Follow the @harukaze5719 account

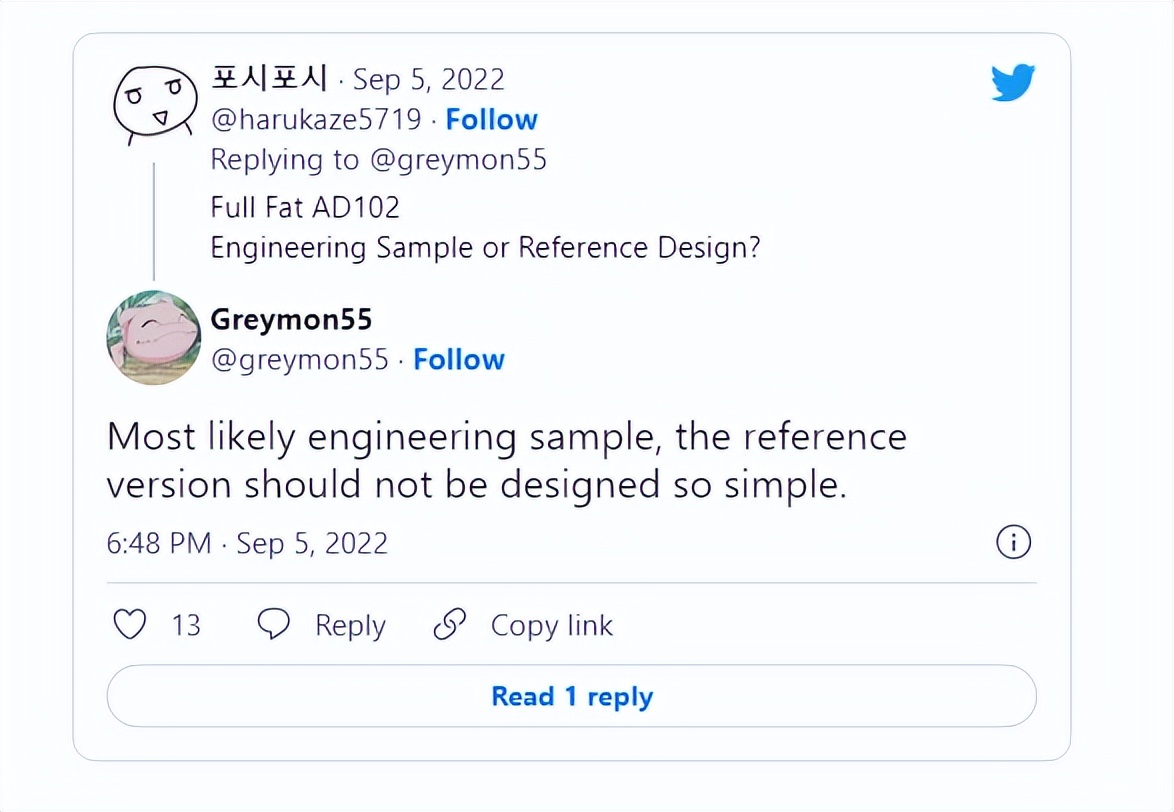pos(491,119)
